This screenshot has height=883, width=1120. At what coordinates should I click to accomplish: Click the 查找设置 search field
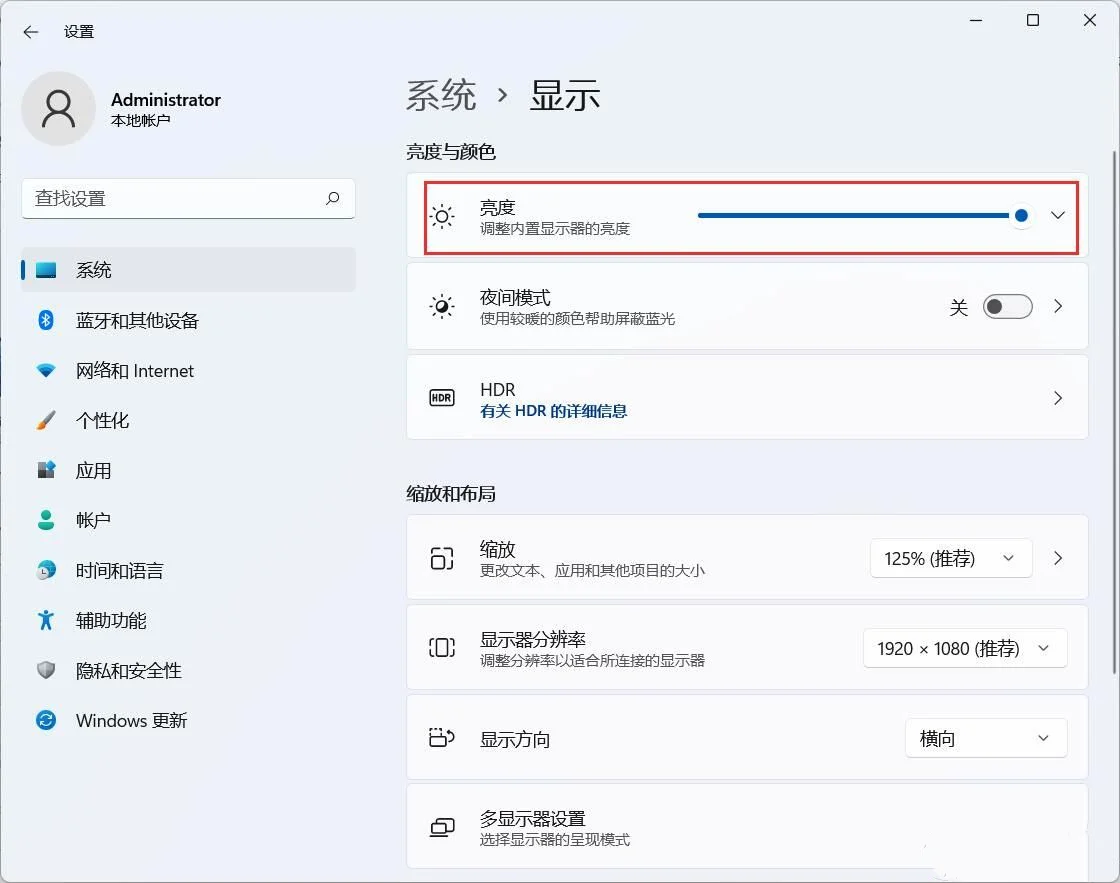tap(189, 199)
